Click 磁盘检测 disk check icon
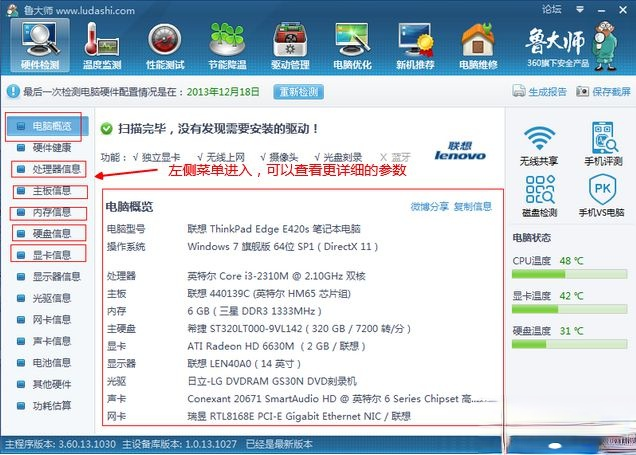Screen dimensions: 636x455 click(x=539, y=189)
